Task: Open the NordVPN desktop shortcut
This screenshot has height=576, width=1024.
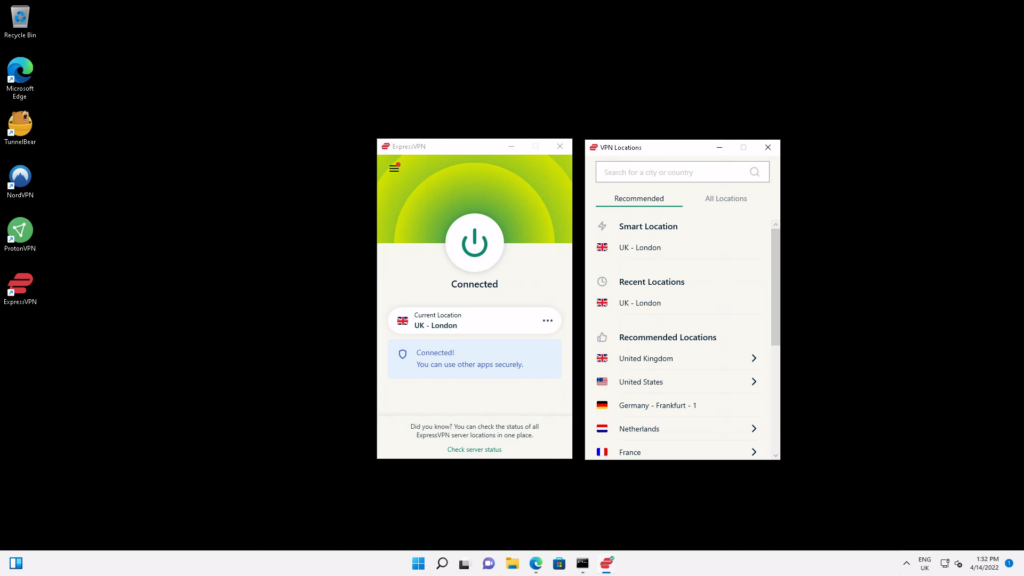Action: [20, 182]
